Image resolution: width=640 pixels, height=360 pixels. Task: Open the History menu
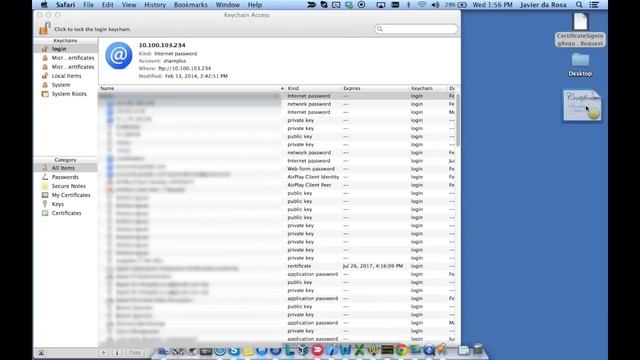(x=155, y=5)
